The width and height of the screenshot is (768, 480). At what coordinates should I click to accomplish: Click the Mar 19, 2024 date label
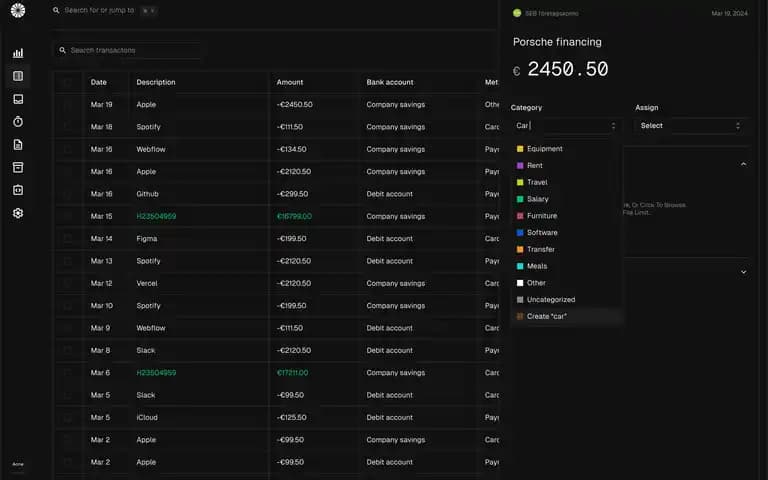pos(729,13)
